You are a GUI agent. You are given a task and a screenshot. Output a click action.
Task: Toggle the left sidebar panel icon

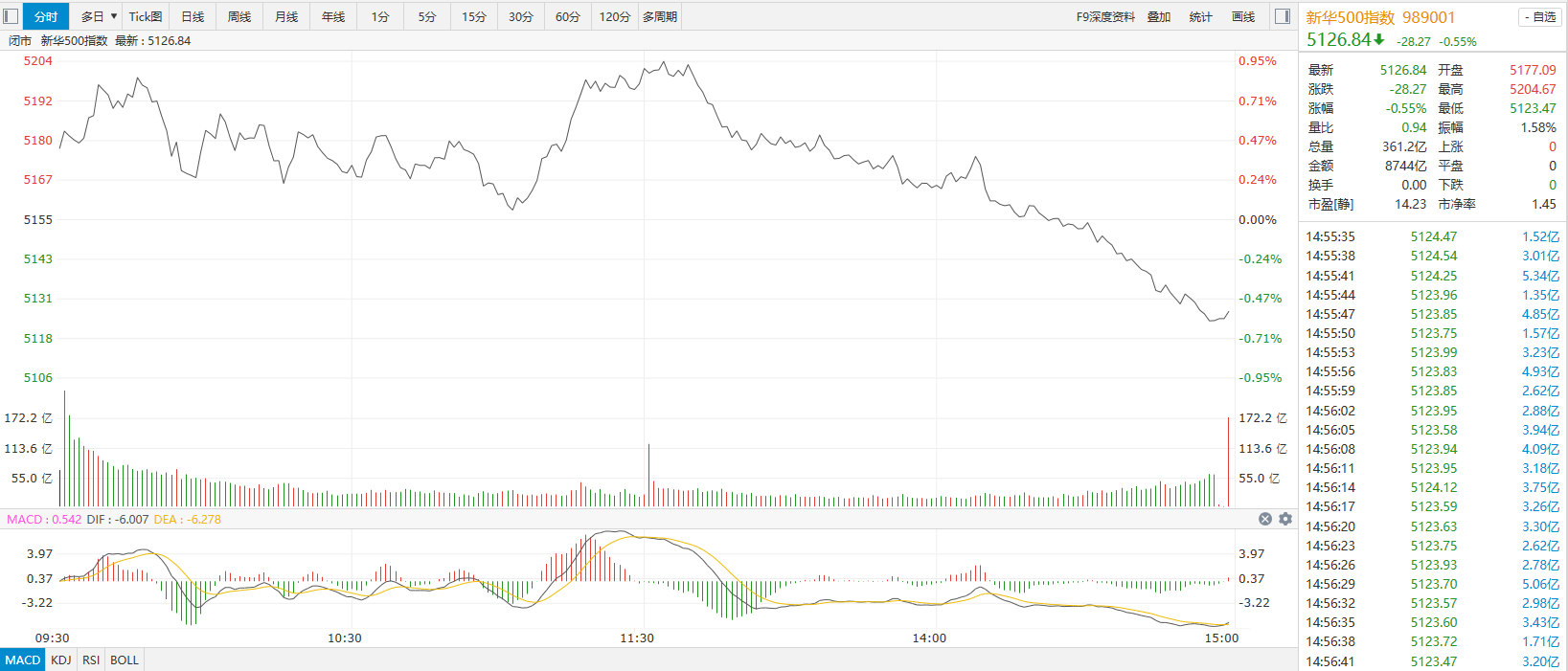click(11, 16)
